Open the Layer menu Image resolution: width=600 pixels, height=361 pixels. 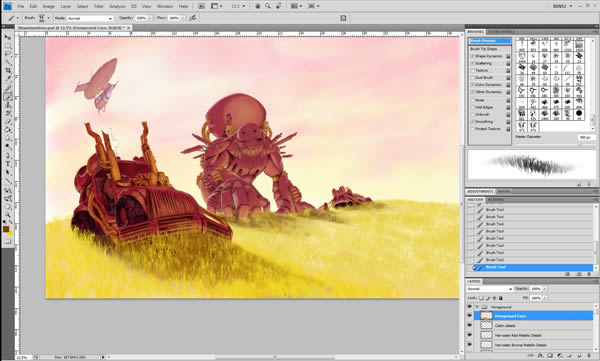tap(65, 7)
